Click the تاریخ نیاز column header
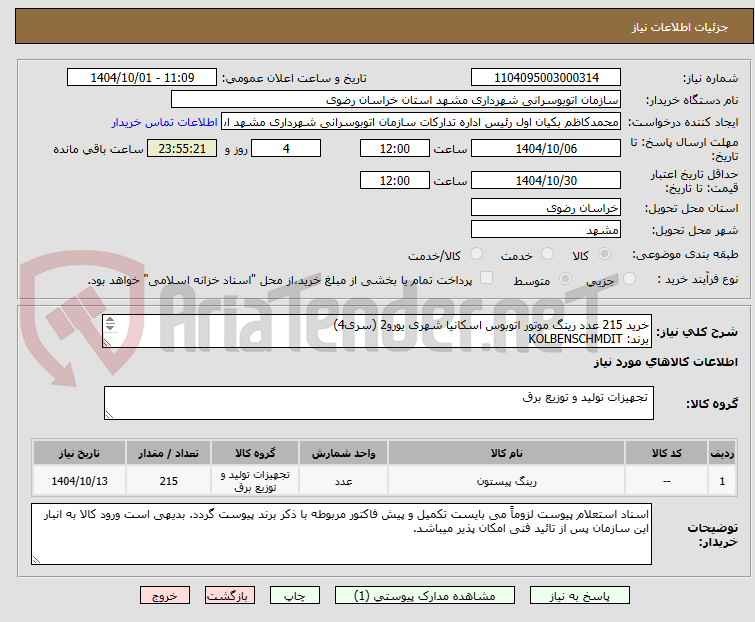The image size is (755, 622). (79, 453)
